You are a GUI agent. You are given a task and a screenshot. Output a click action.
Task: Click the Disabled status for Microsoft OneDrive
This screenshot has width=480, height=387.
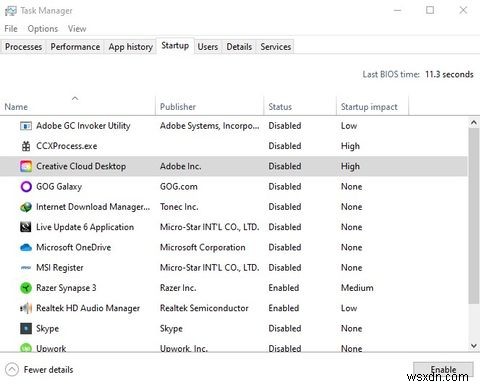[285, 248]
